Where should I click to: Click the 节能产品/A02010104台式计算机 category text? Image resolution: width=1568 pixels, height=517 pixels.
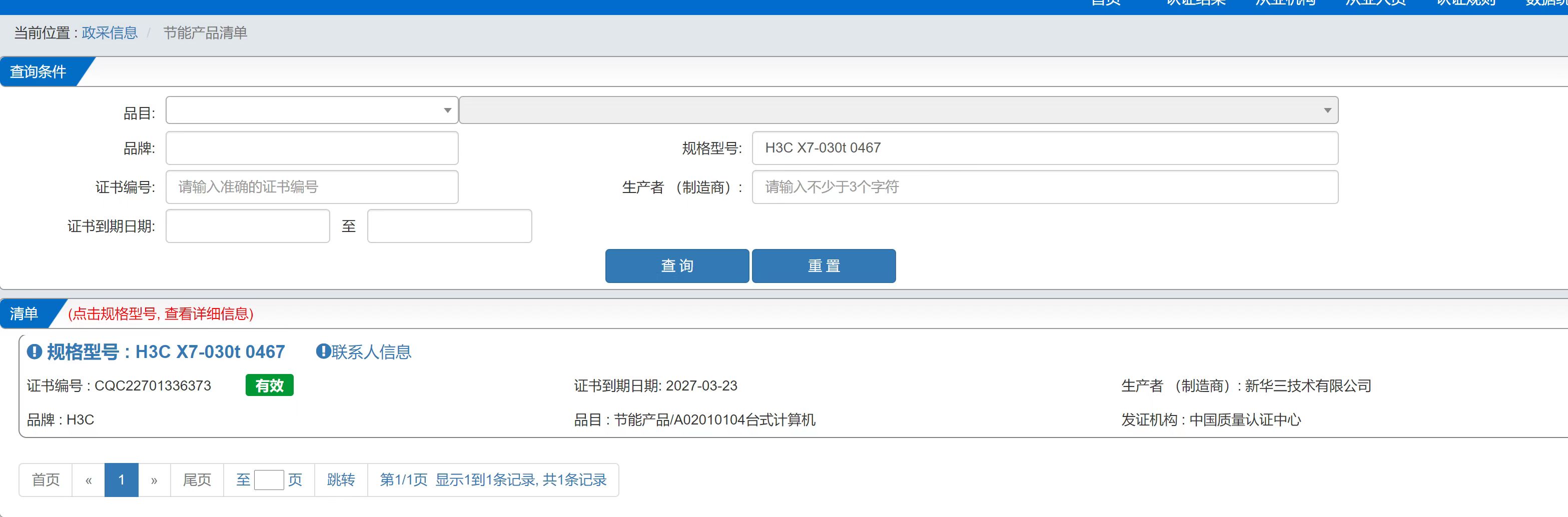point(714,419)
